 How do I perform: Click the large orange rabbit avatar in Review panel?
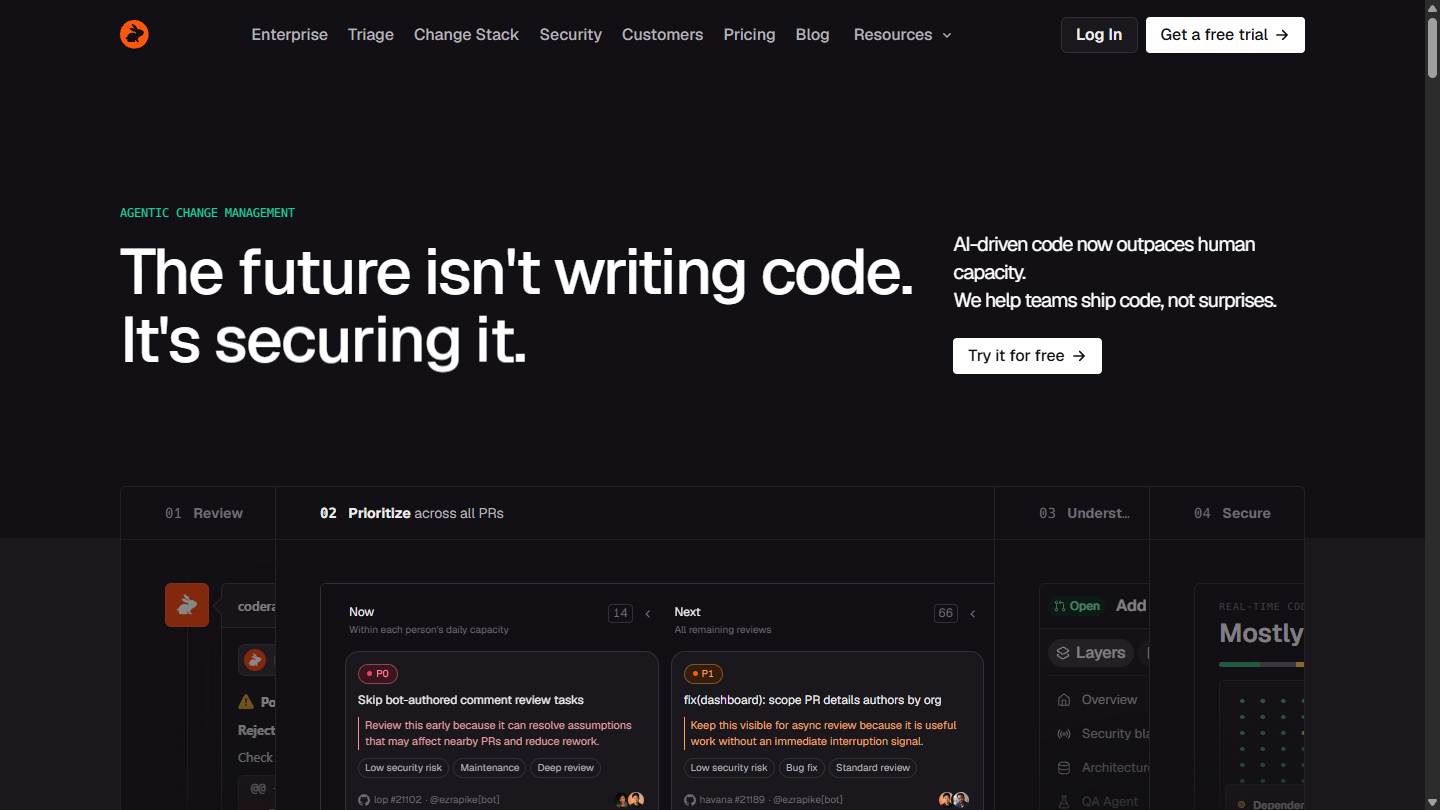(187, 605)
